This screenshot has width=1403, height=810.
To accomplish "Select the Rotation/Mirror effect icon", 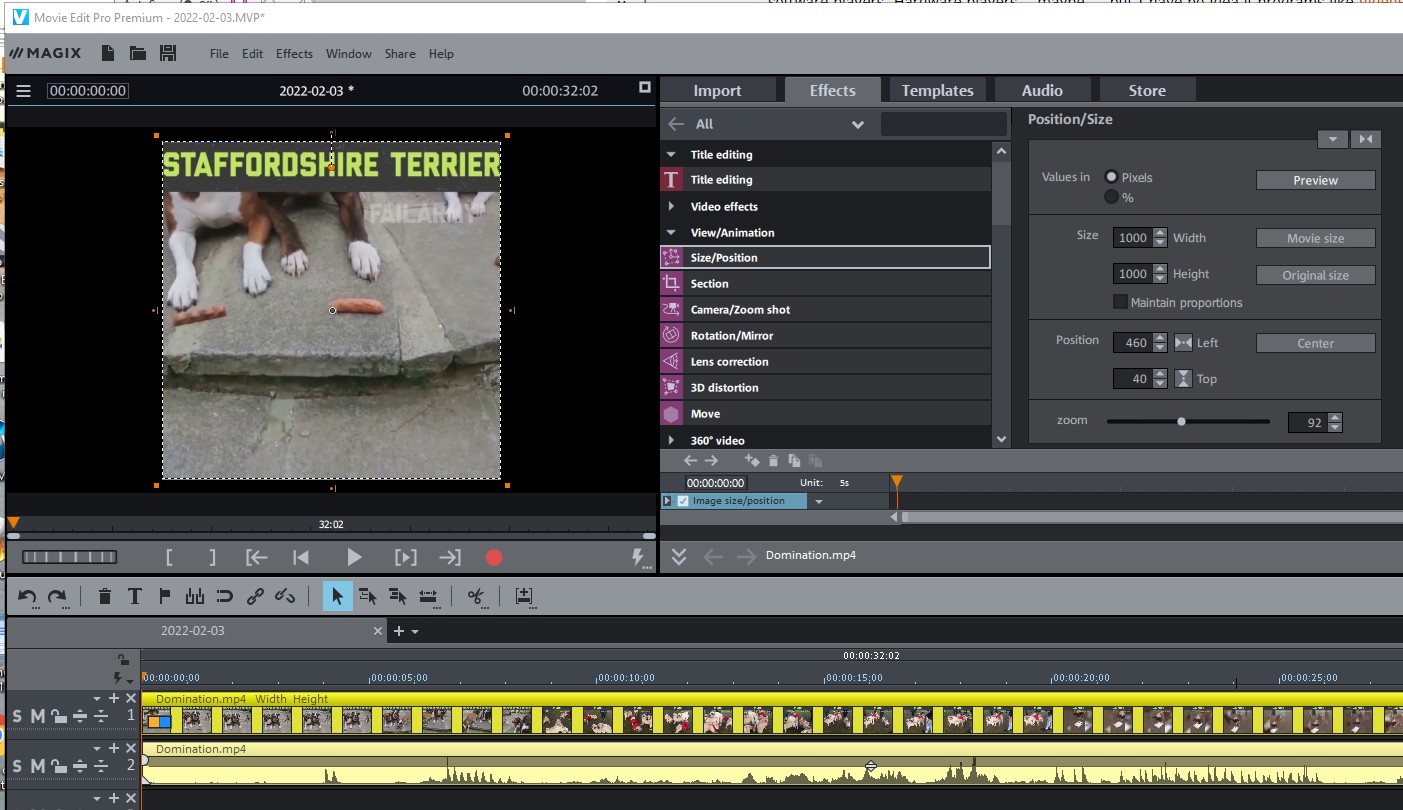I will click(x=671, y=335).
